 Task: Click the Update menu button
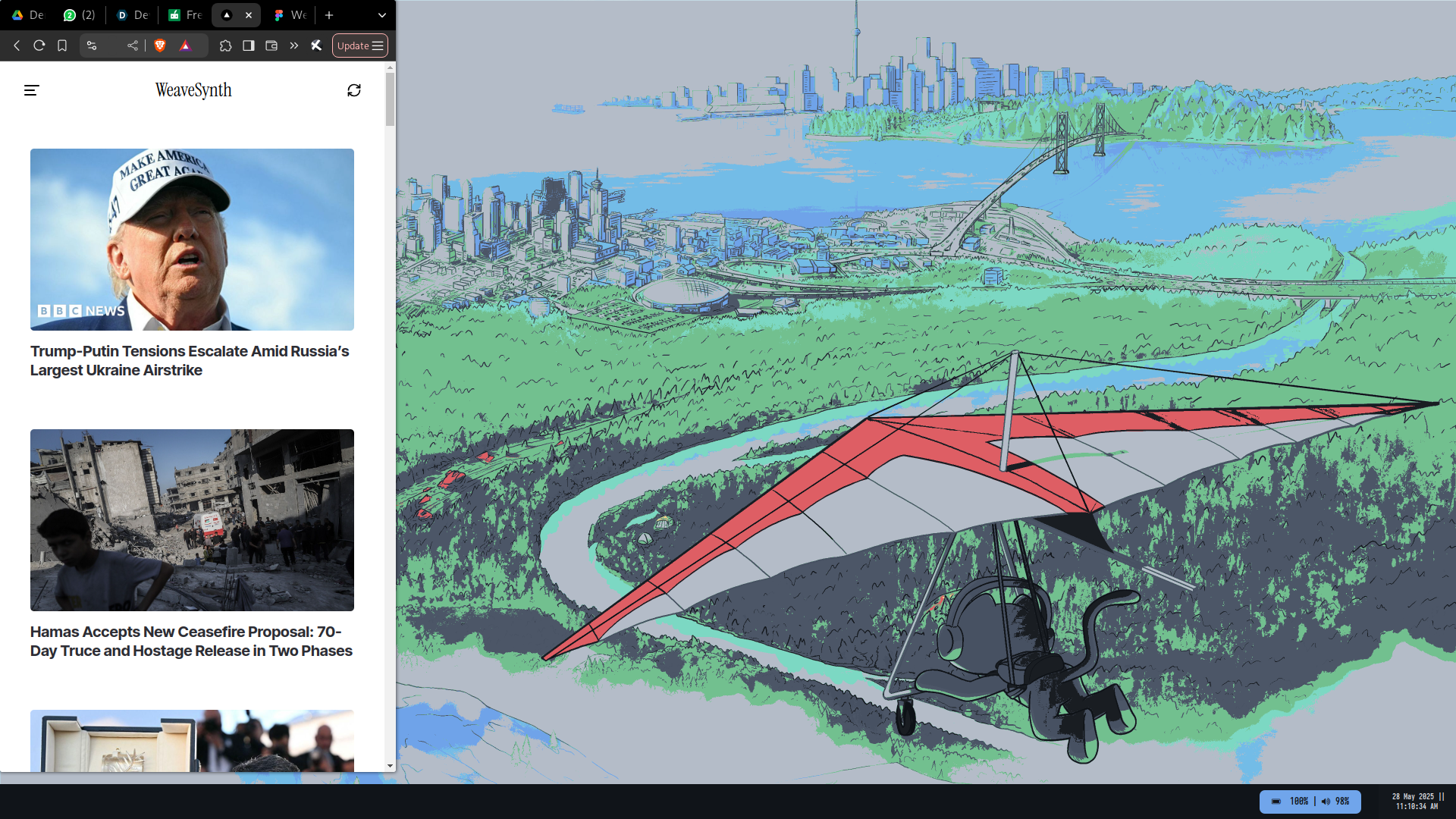[359, 45]
